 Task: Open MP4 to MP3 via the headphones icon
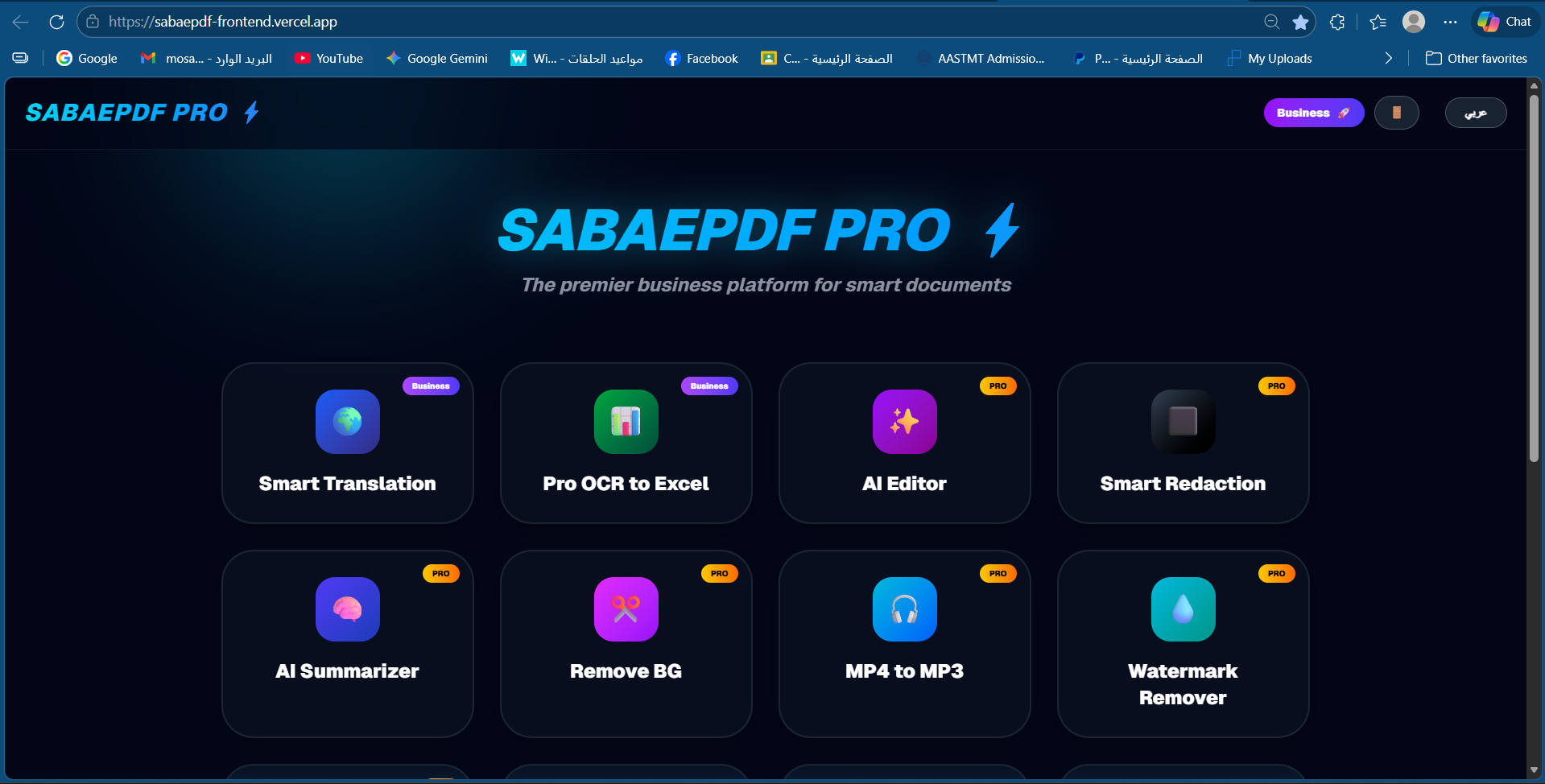[904, 609]
